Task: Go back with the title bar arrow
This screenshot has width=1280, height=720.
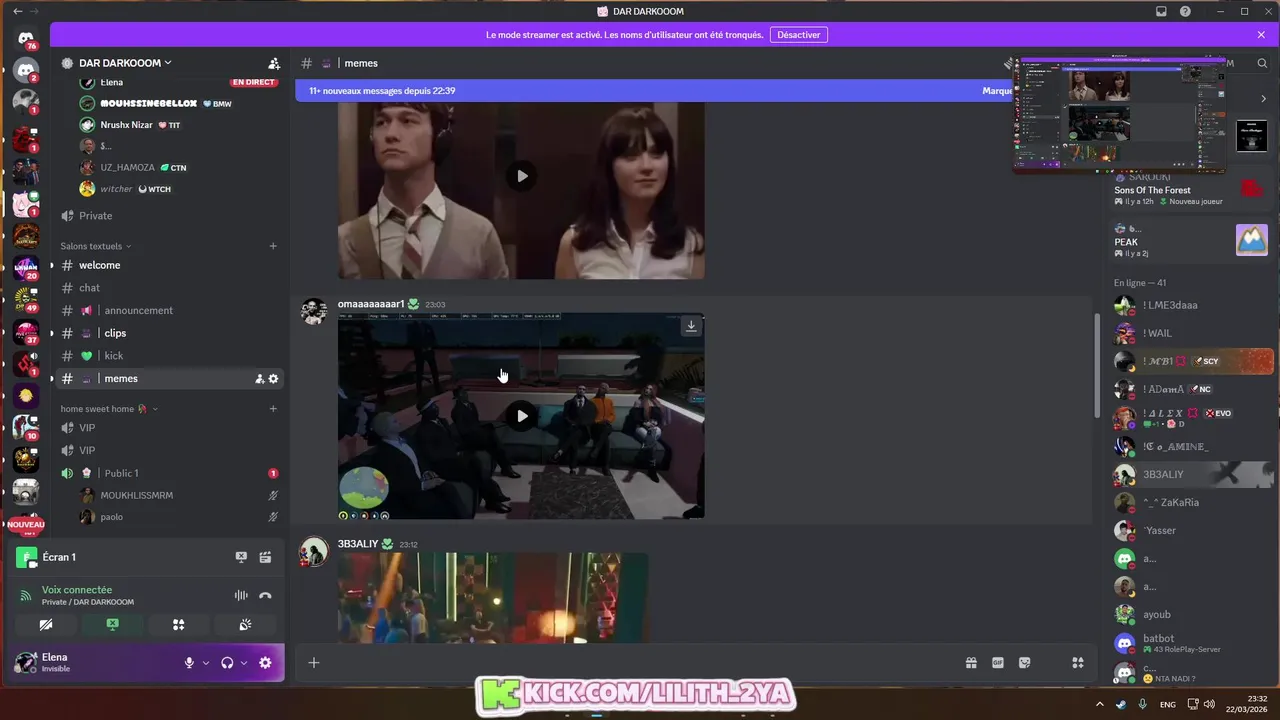Action: click(x=17, y=11)
